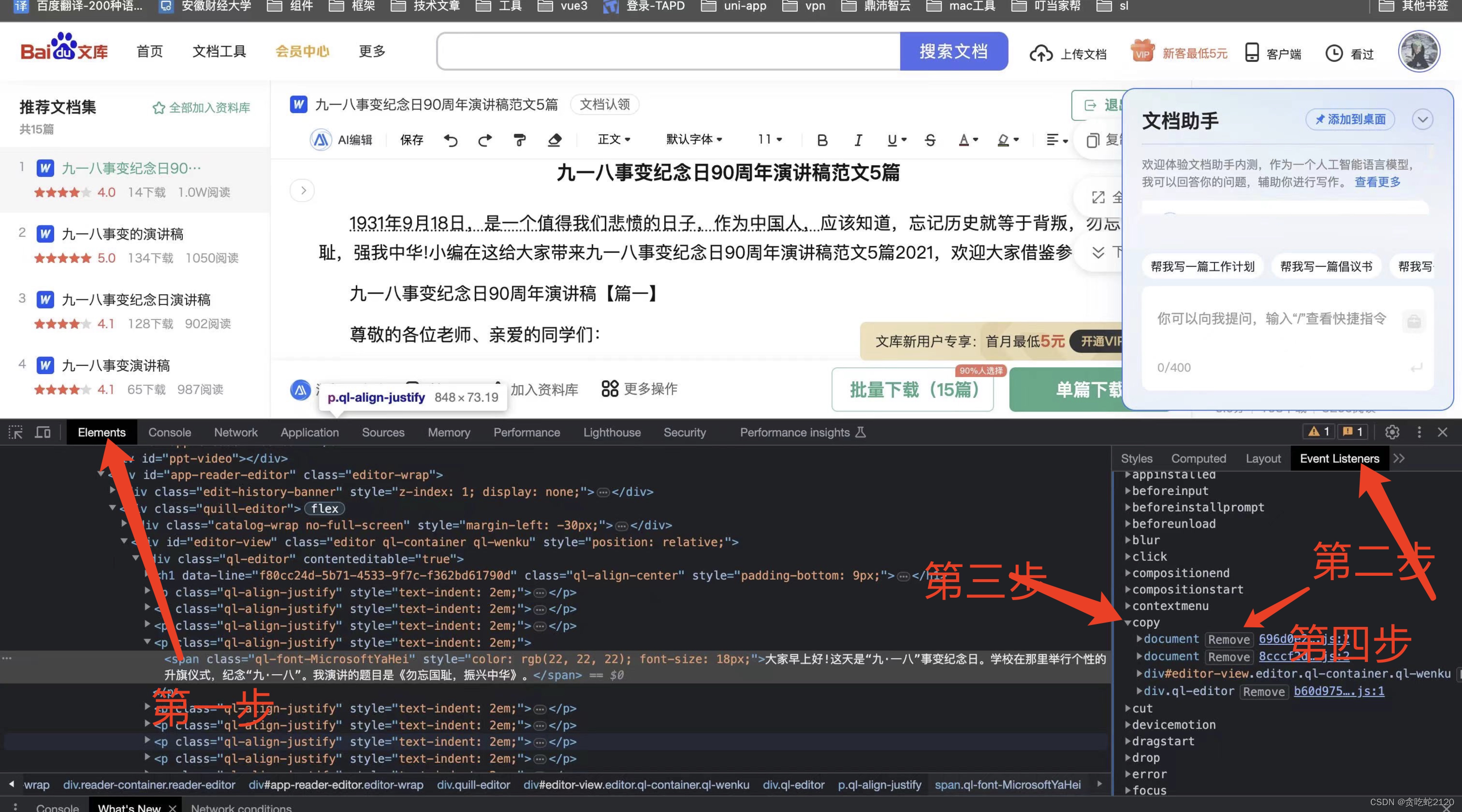This screenshot has width=1462, height=812.
Task: Open the 默认字体 font dropdown
Action: tap(693, 140)
